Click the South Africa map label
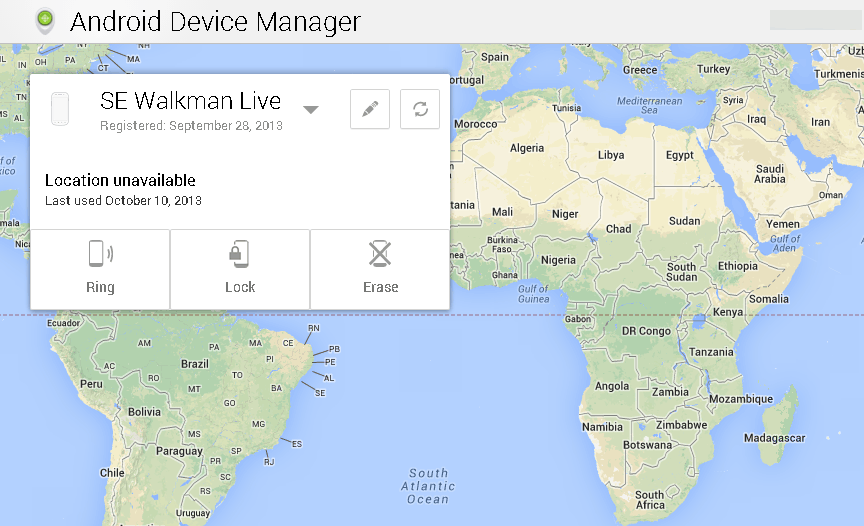Screen dimensions: 864x526 click(x=650, y=500)
